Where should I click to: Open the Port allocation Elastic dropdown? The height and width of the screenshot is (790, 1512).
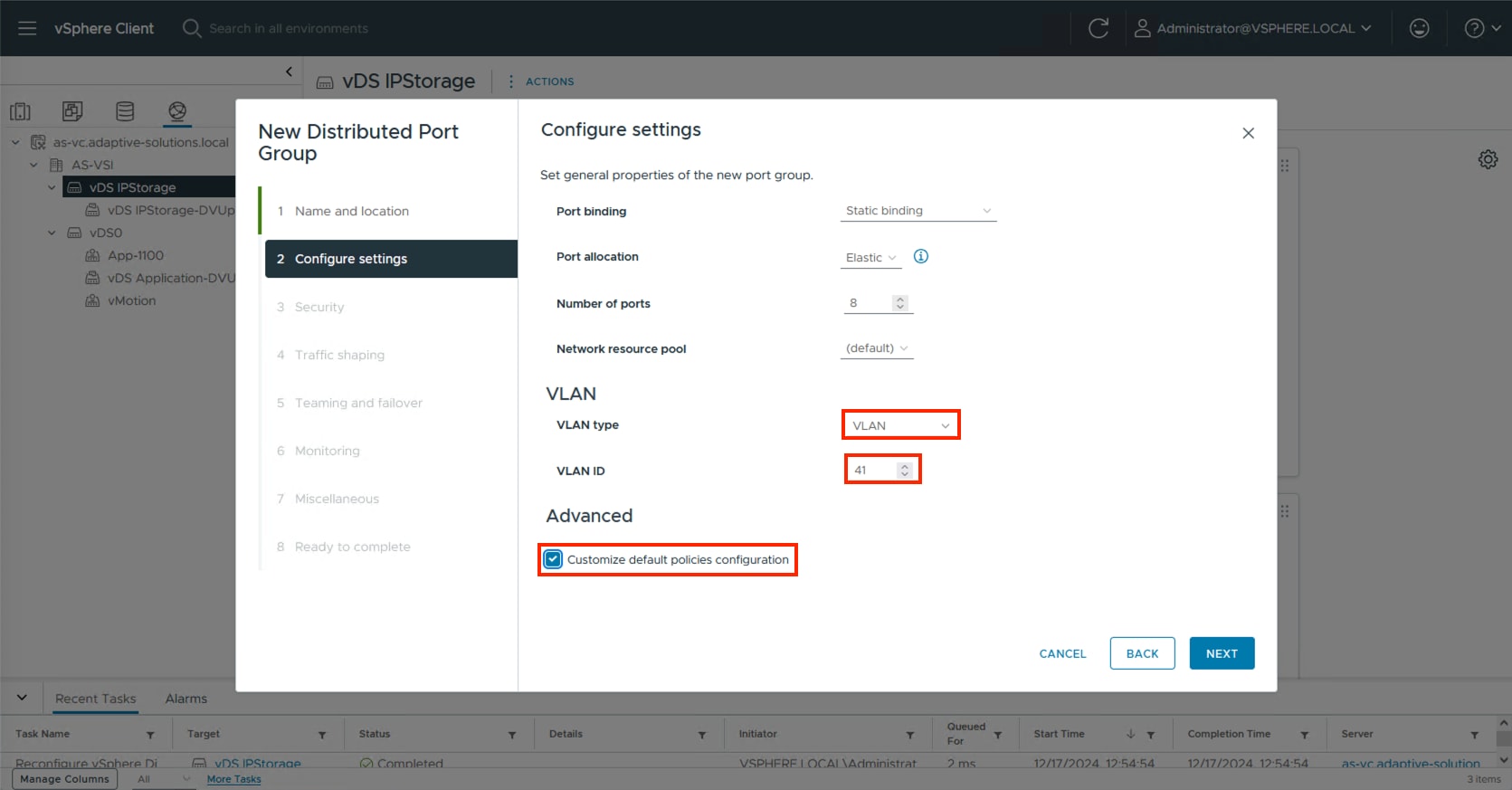coord(870,258)
